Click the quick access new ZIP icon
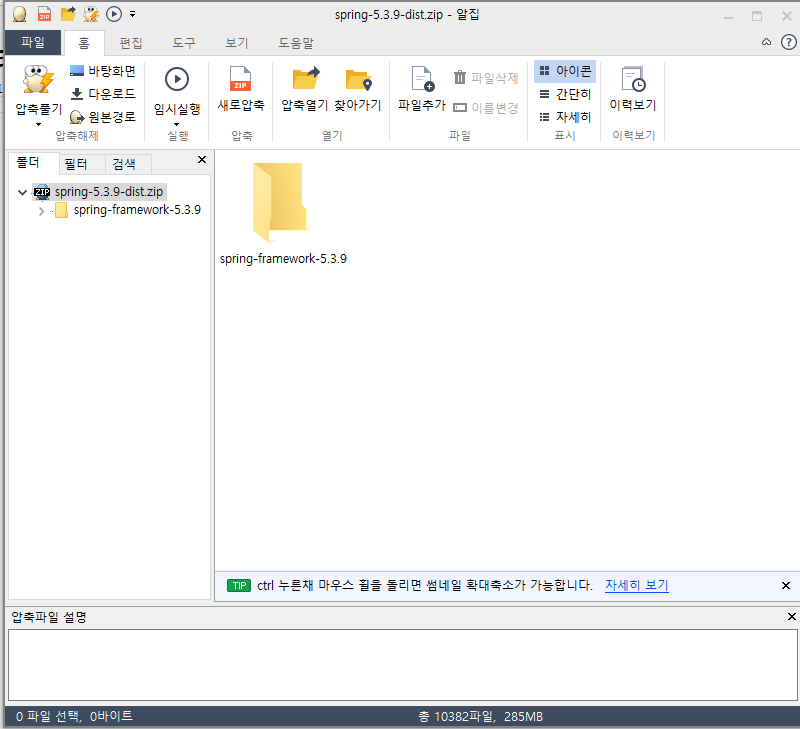 (45, 14)
